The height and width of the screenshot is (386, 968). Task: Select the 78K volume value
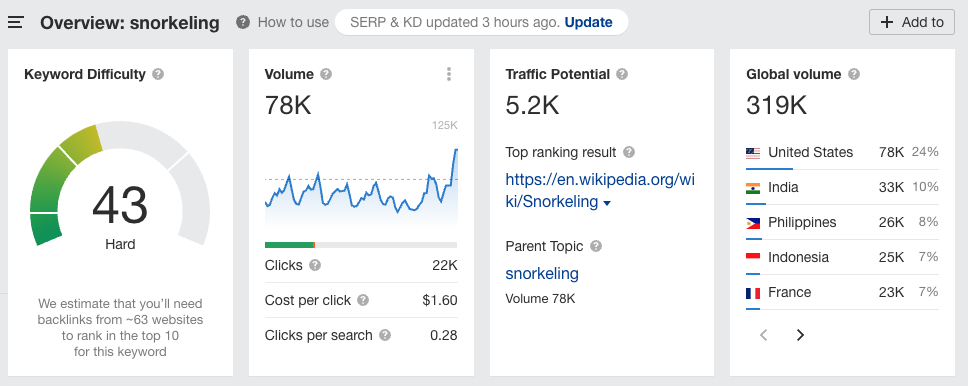point(288,105)
